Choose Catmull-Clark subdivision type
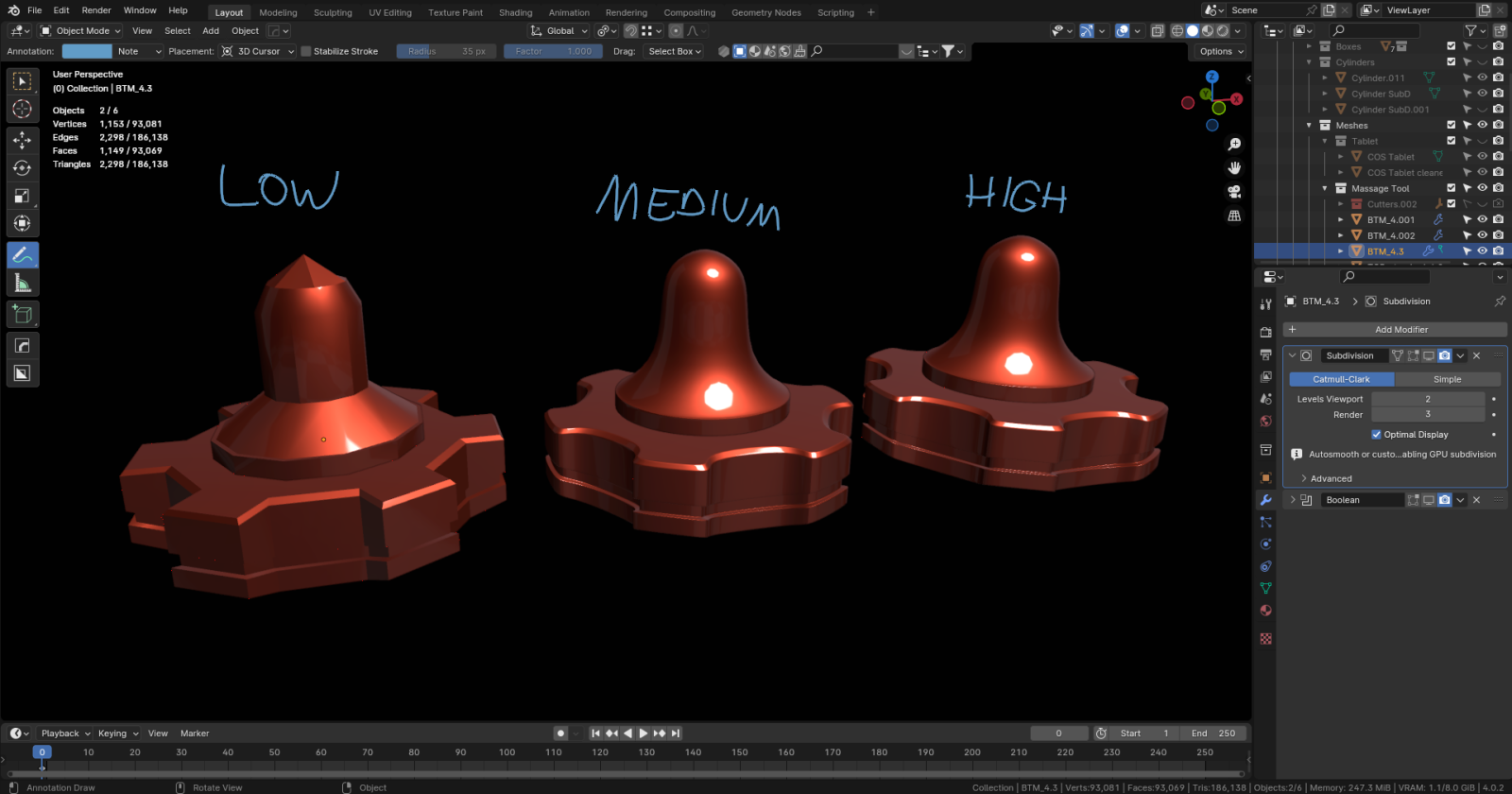1512x794 pixels. (1341, 379)
